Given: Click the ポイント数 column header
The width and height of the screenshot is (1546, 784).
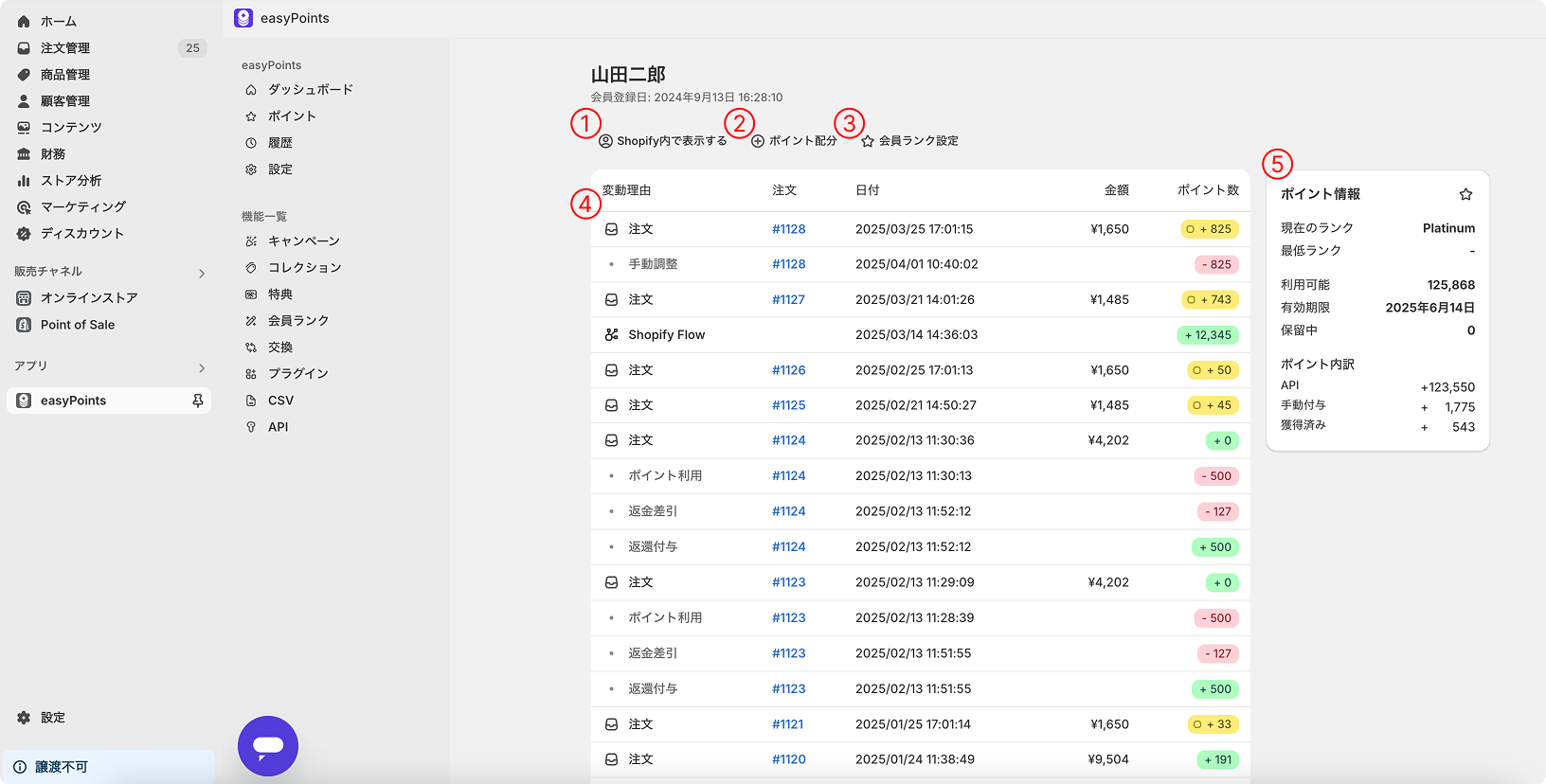Looking at the screenshot, I should click(1208, 190).
